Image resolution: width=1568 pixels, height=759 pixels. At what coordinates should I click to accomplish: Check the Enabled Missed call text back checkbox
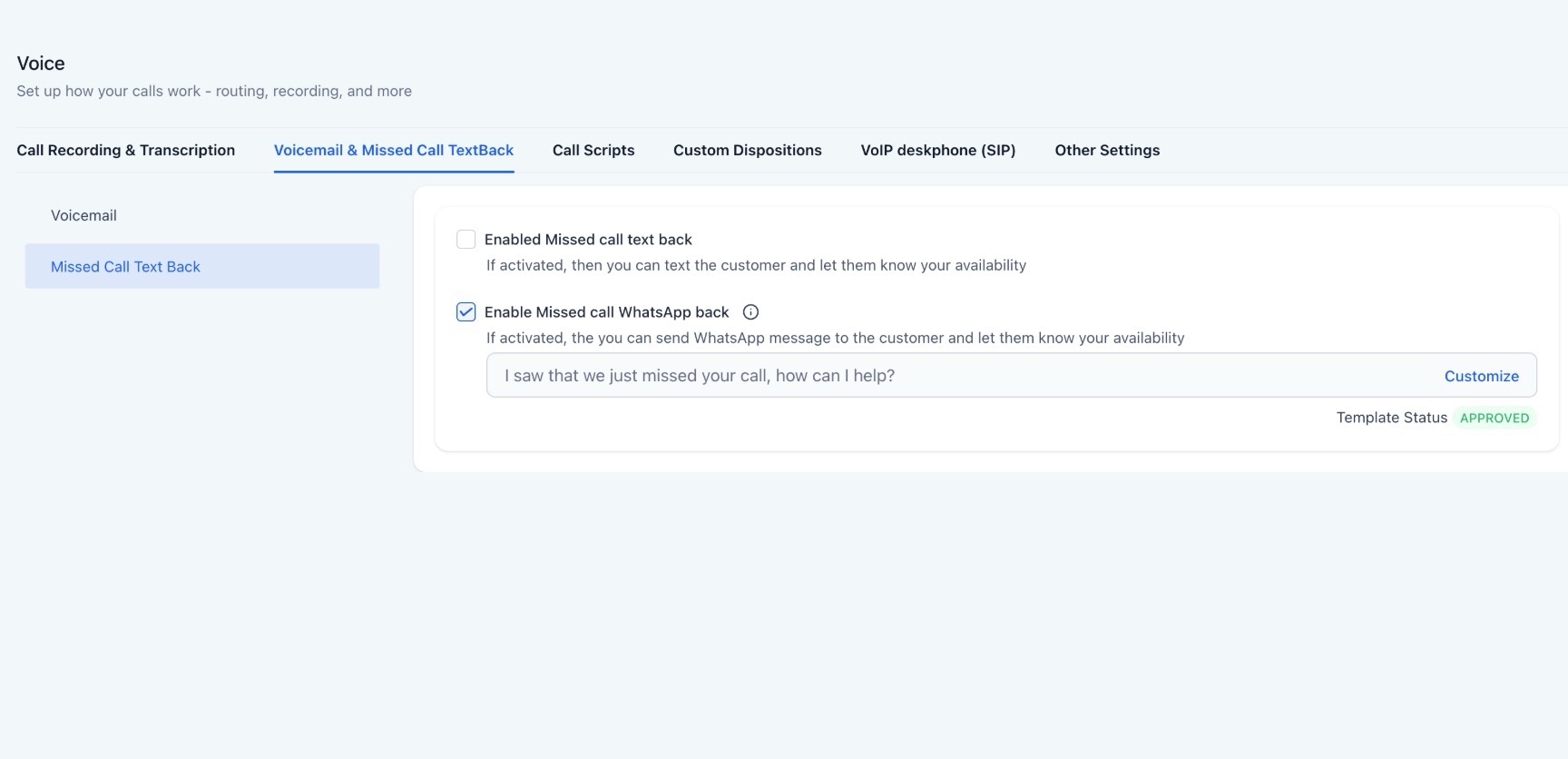click(465, 240)
